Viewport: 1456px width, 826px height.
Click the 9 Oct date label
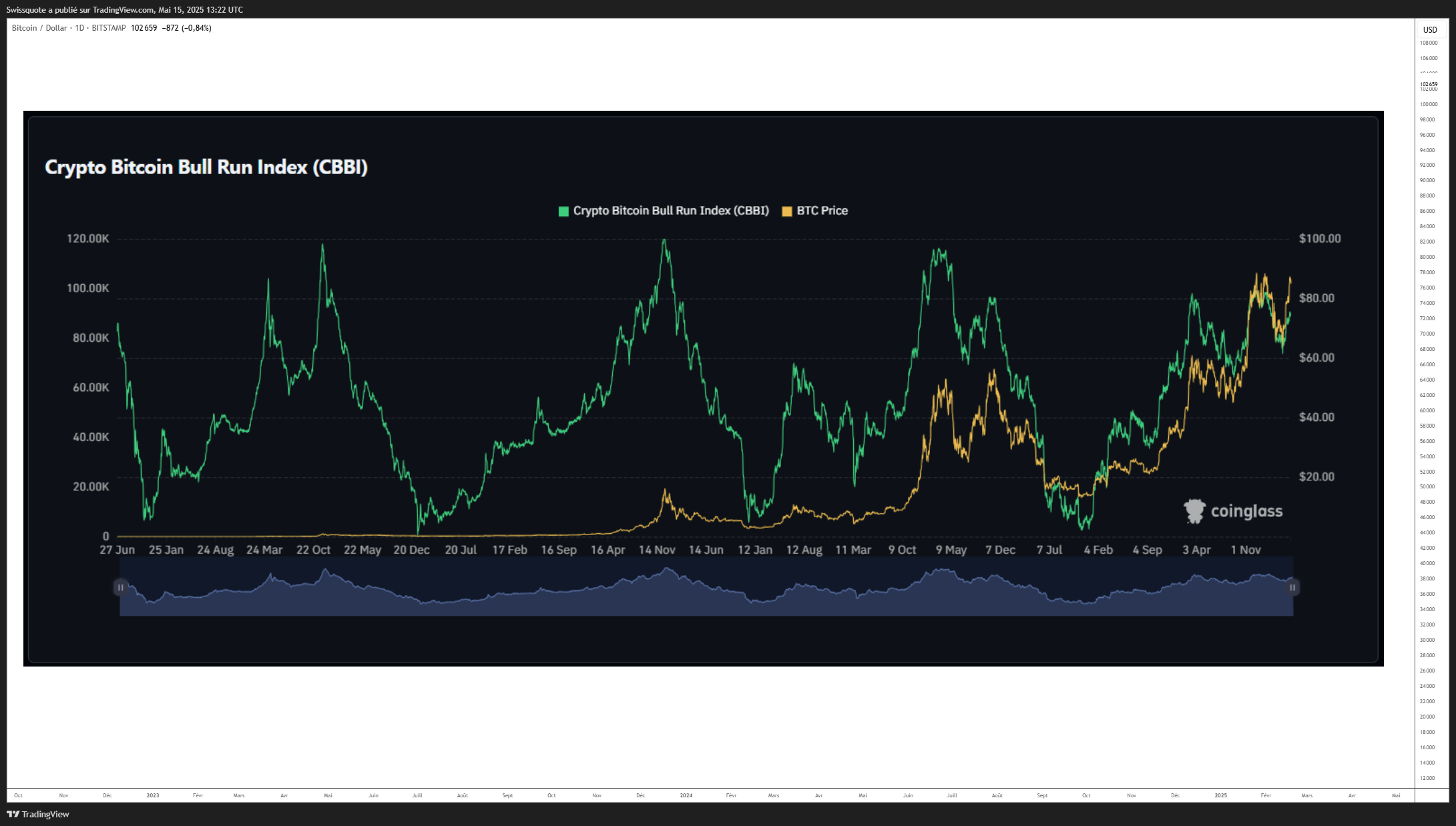(902, 550)
